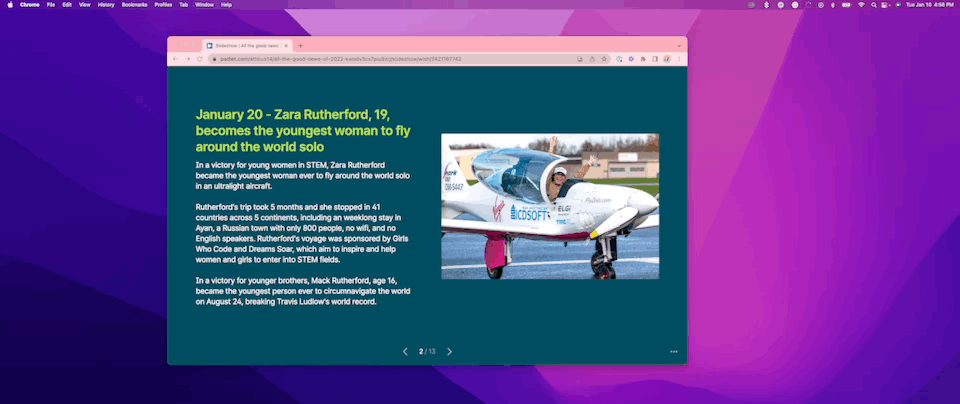Click the Wi-Fi status icon

tap(861, 5)
